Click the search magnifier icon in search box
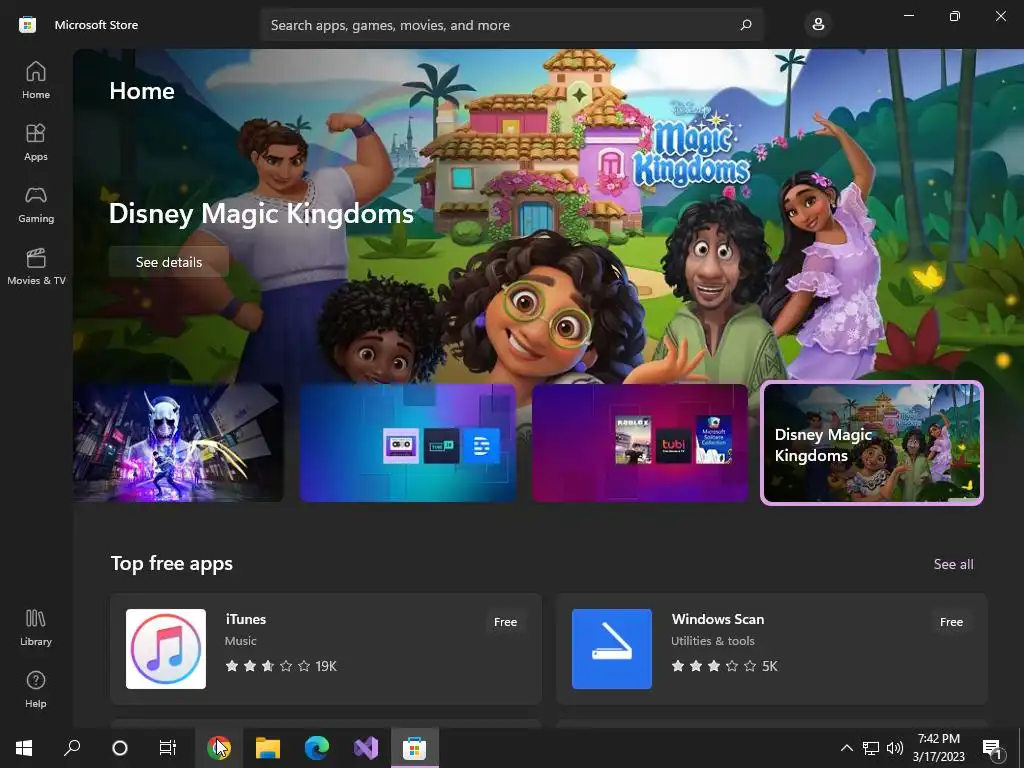The height and width of the screenshot is (768, 1024). point(746,25)
